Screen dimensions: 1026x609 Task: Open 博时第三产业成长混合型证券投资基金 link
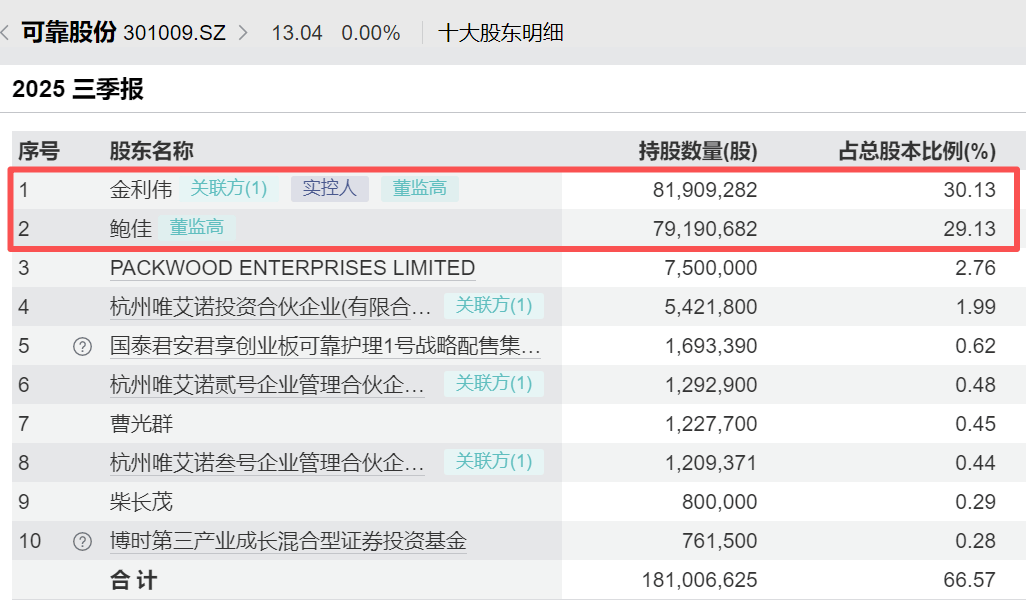tap(289, 541)
